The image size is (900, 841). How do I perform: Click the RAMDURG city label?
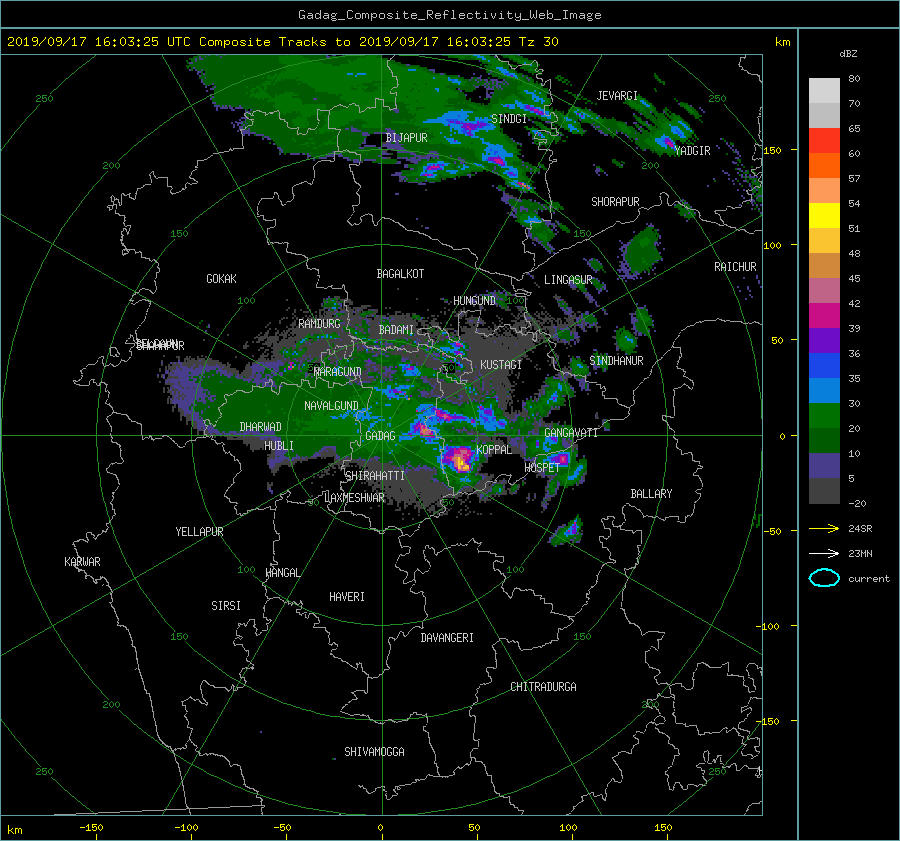pyautogui.click(x=319, y=324)
